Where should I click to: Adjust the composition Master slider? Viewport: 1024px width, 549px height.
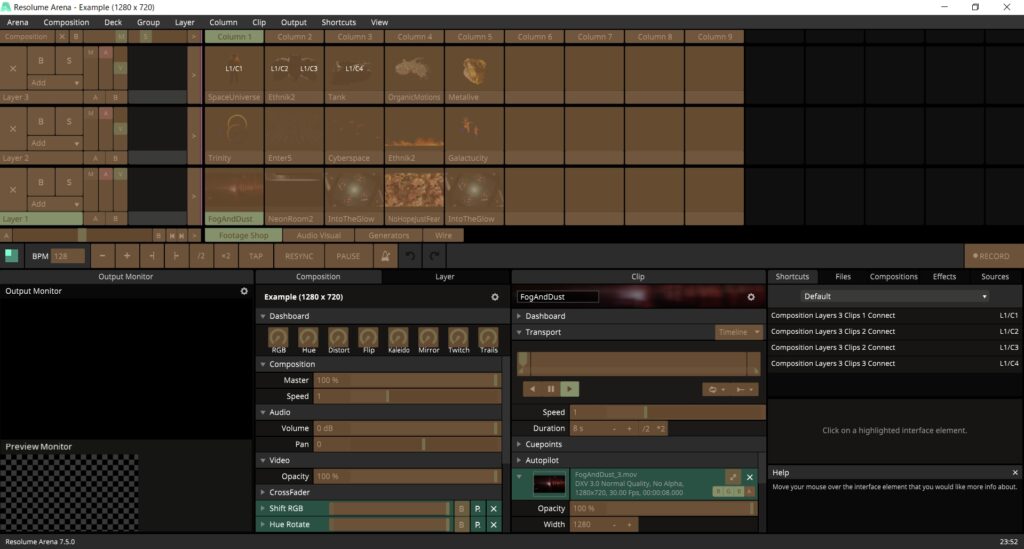click(x=408, y=381)
